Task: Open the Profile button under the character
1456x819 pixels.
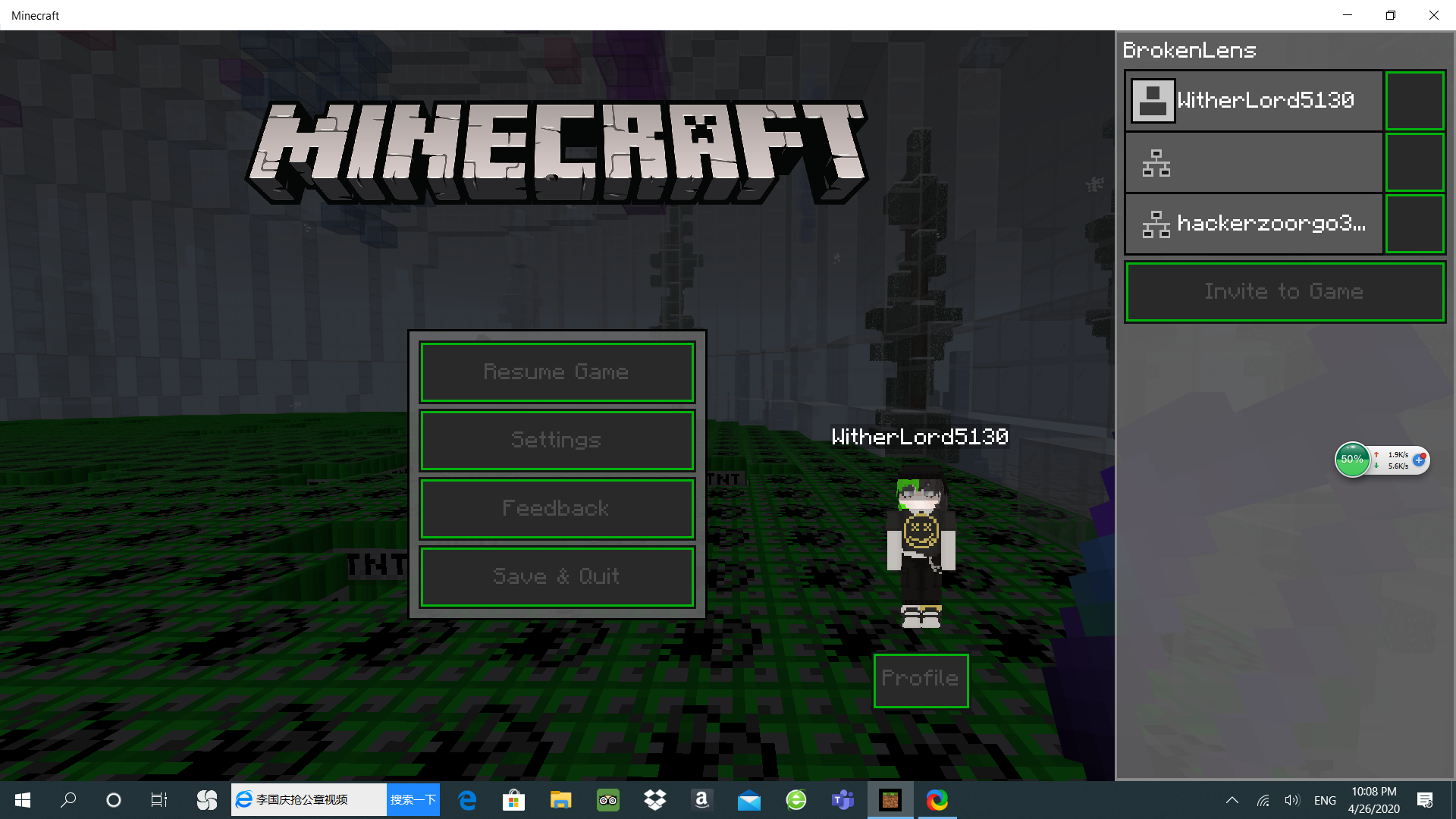Action: 921,680
